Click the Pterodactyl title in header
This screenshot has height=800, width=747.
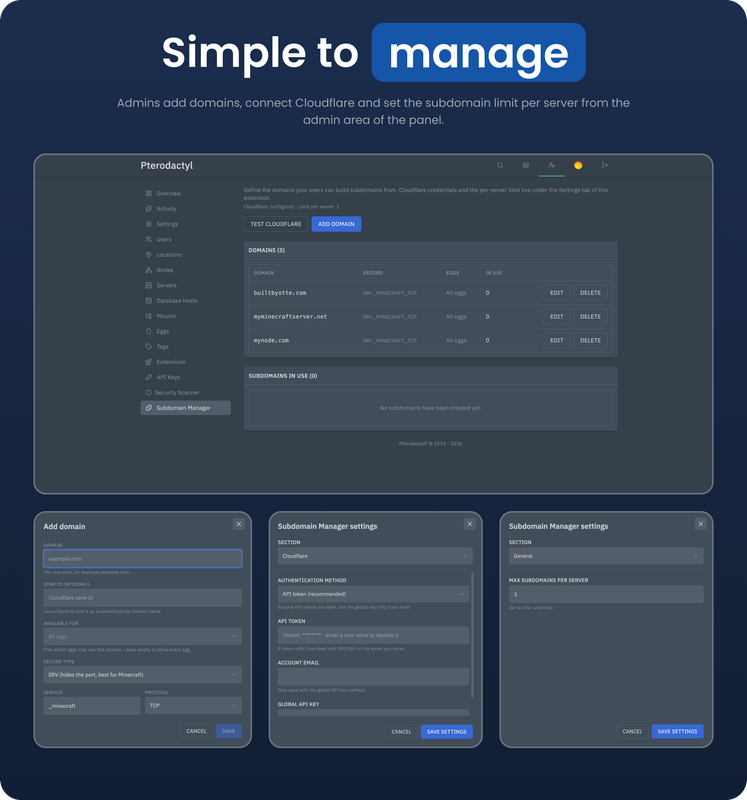(x=166, y=165)
